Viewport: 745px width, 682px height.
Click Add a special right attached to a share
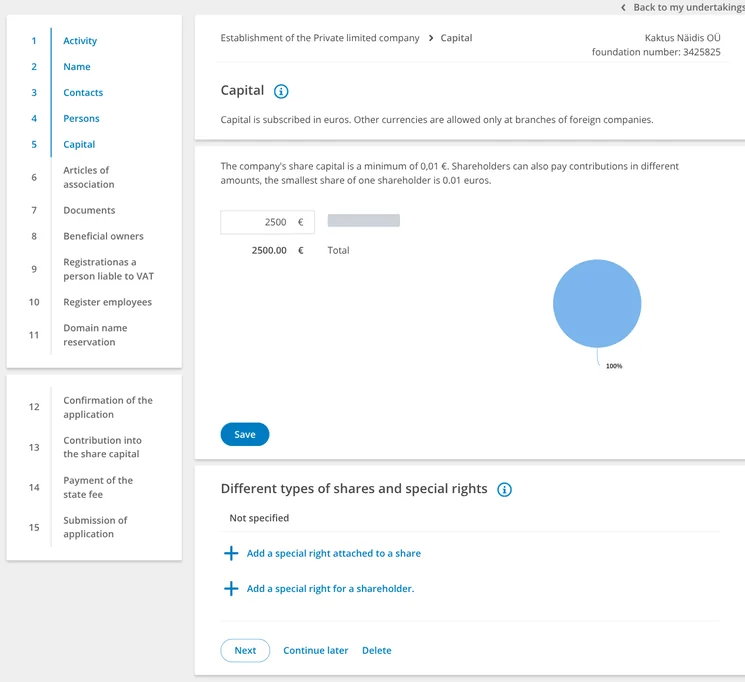(x=334, y=553)
